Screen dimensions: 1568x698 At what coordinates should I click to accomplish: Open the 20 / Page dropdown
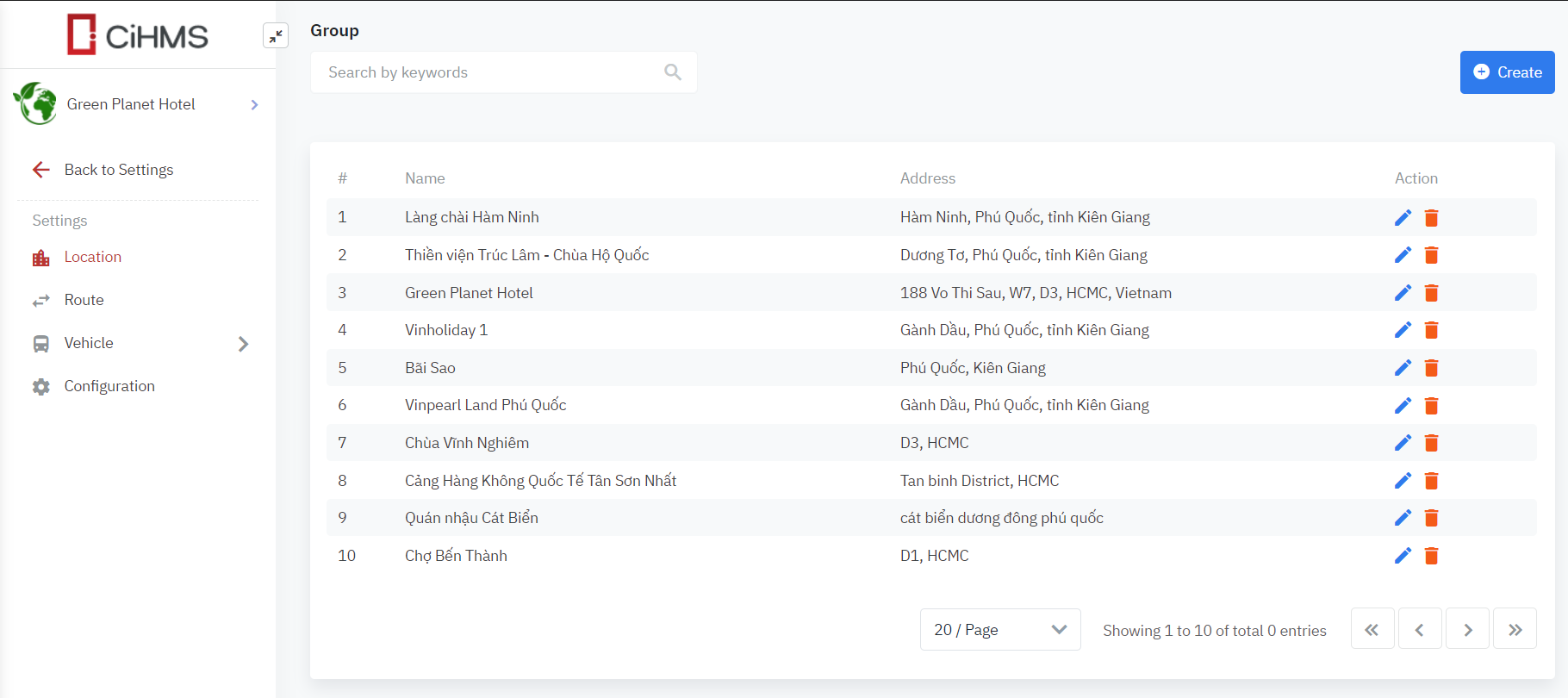click(999, 630)
